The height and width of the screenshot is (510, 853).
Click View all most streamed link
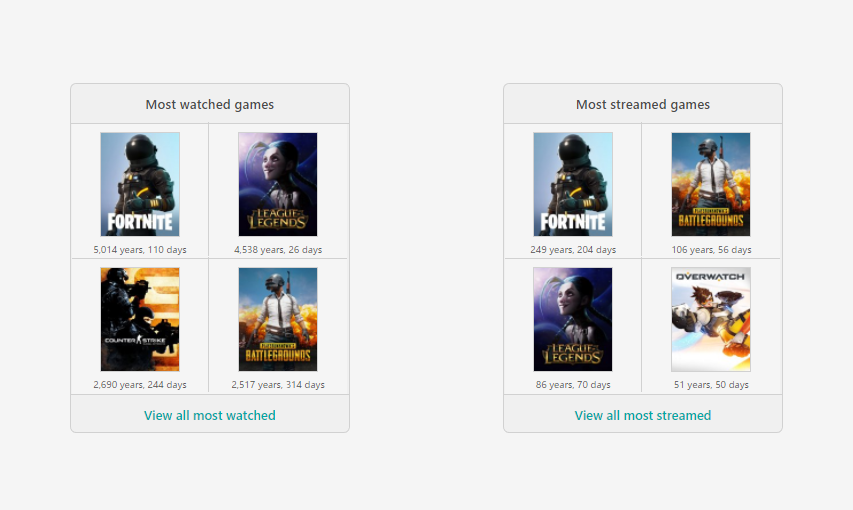click(x=642, y=415)
